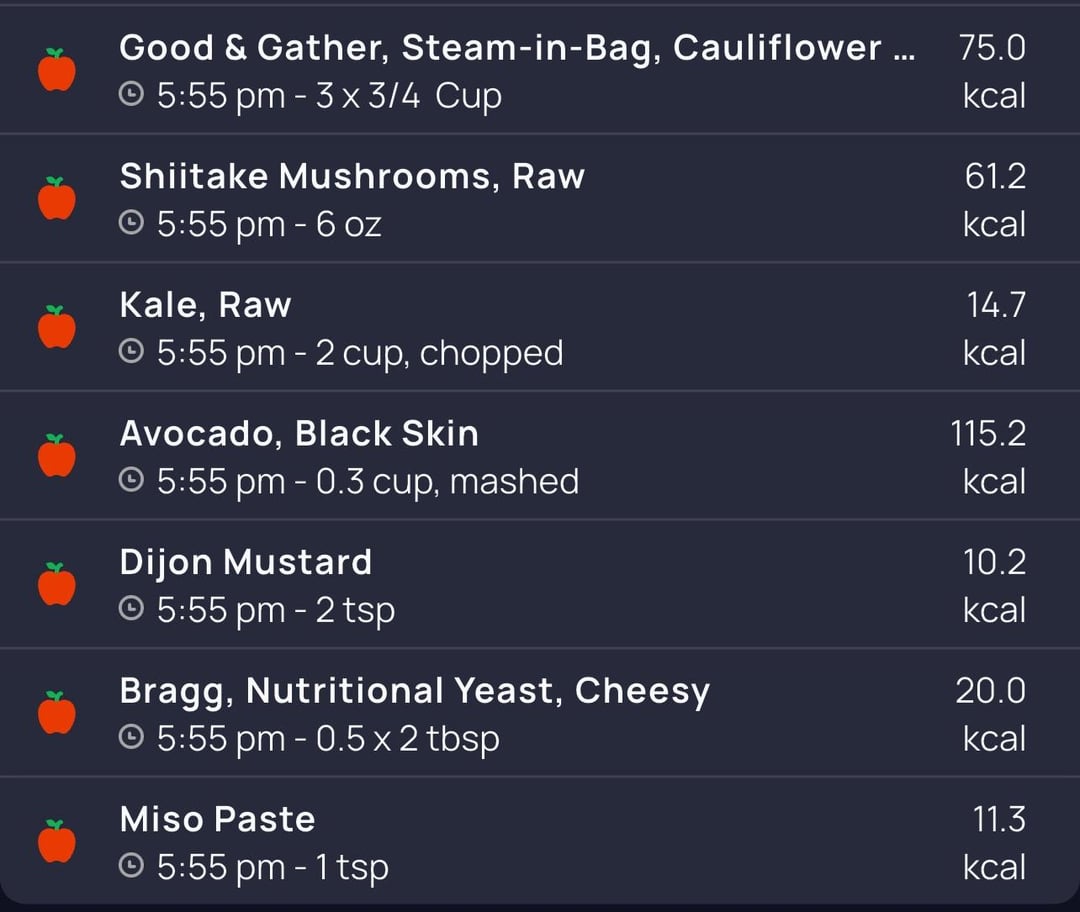The image size is (1080, 912).
Task: Select the Kale, Raw food entry
Action: (x=205, y=305)
